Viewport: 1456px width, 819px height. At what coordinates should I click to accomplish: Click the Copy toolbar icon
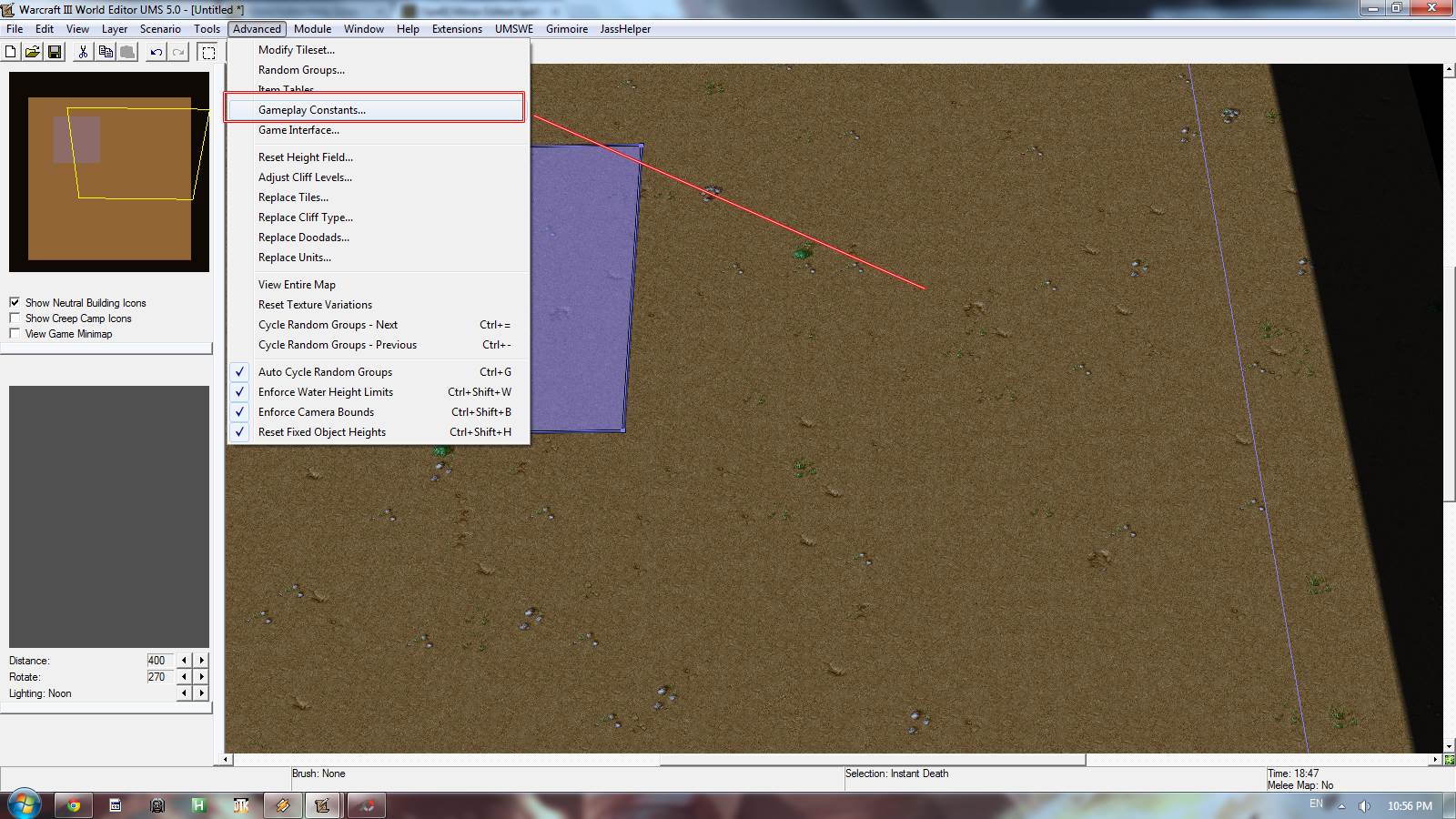[106, 52]
